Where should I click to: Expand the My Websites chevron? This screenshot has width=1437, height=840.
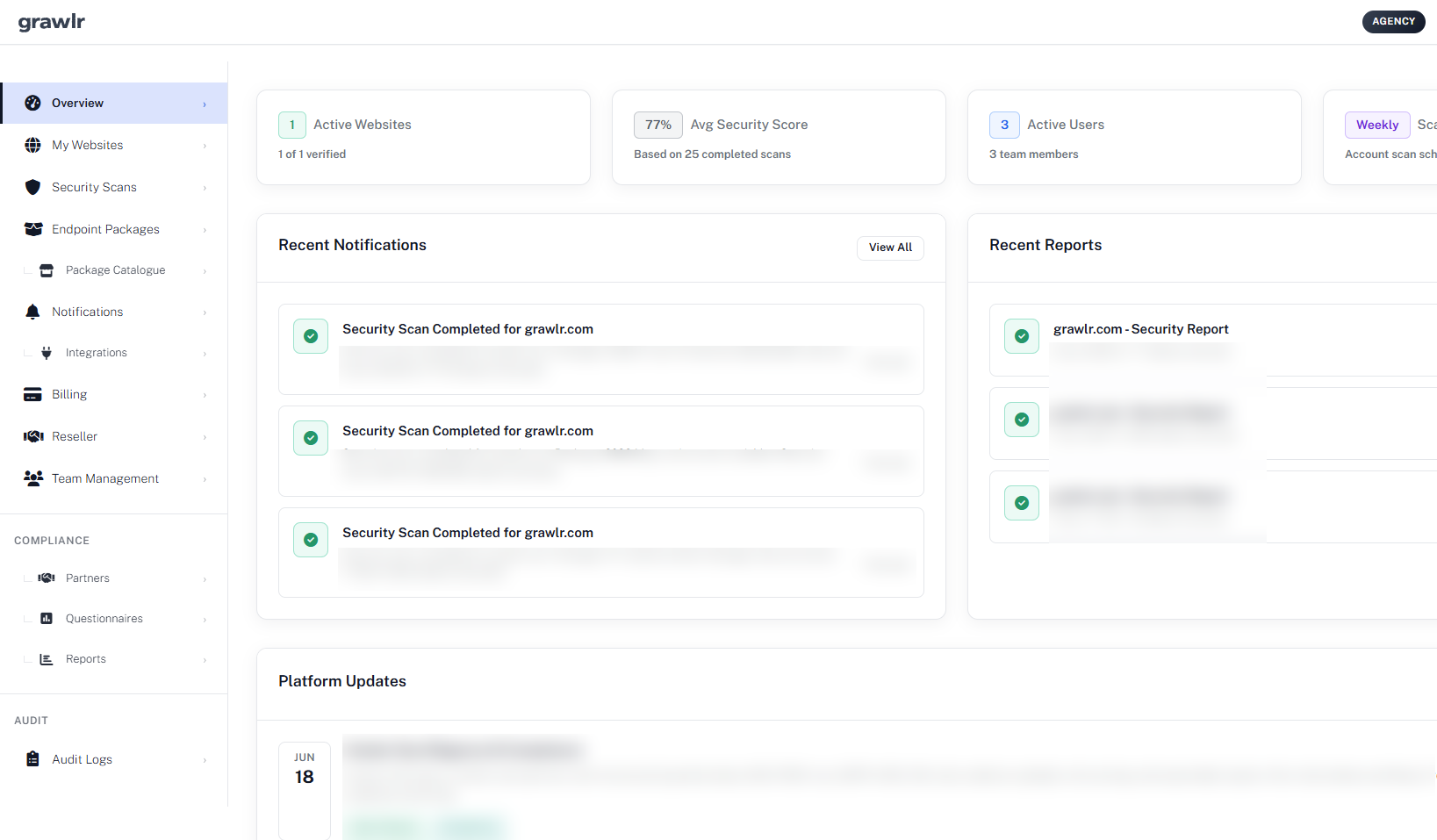(205, 146)
